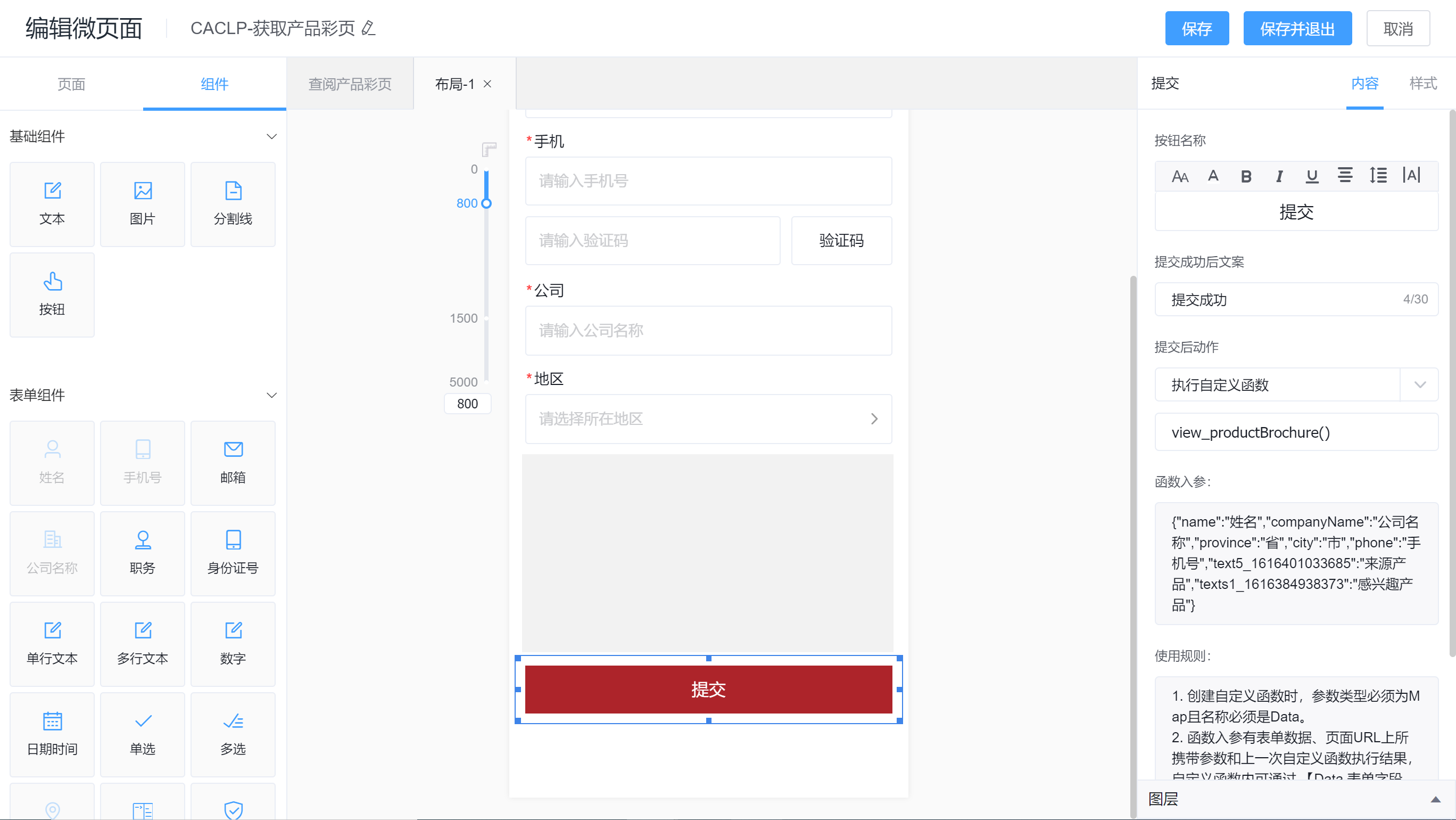The image size is (1456, 820).
Task: Open letter spacing option in toolbar
Action: [x=1411, y=176]
